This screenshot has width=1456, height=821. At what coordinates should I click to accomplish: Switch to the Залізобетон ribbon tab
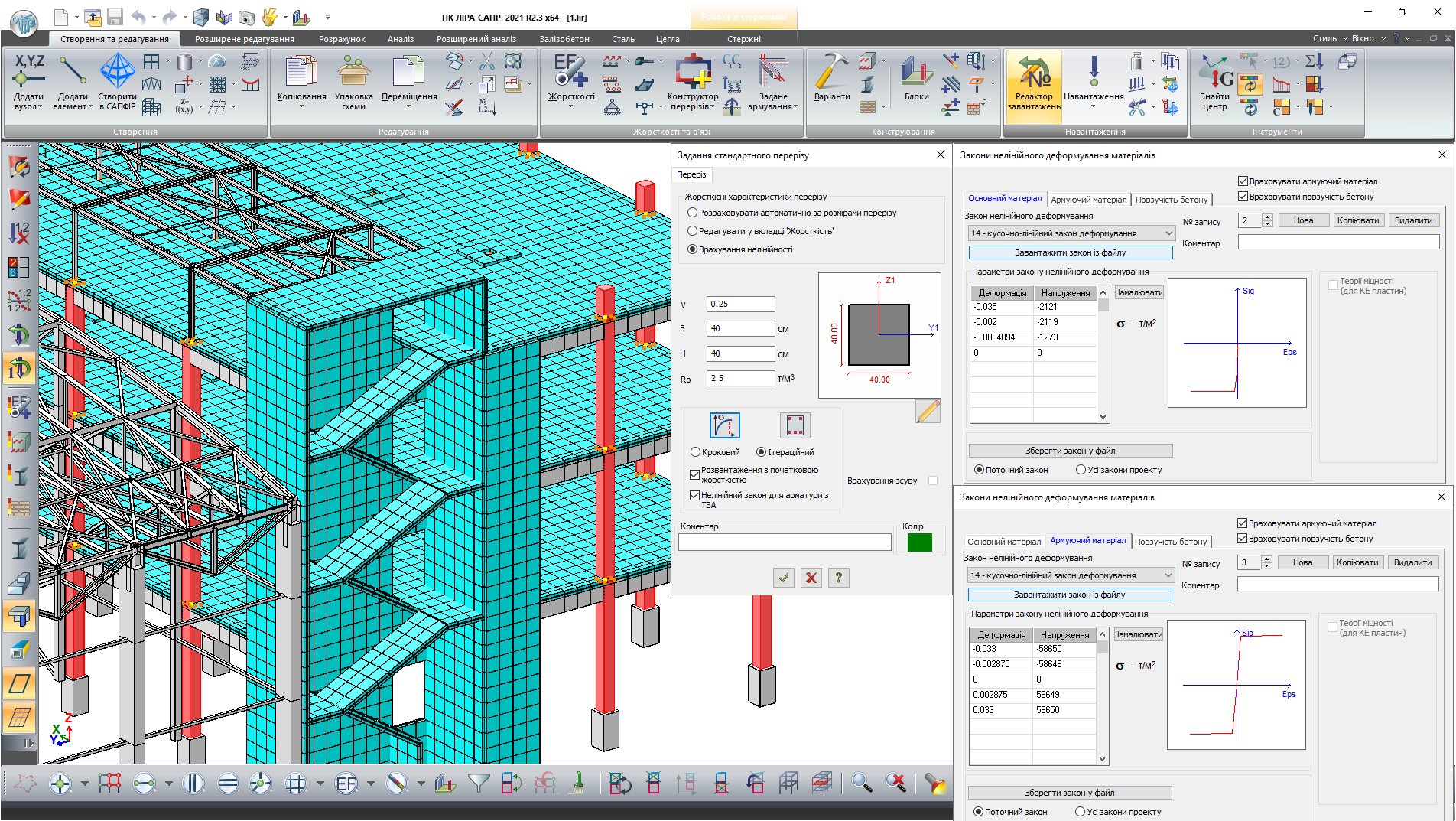tap(564, 39)
